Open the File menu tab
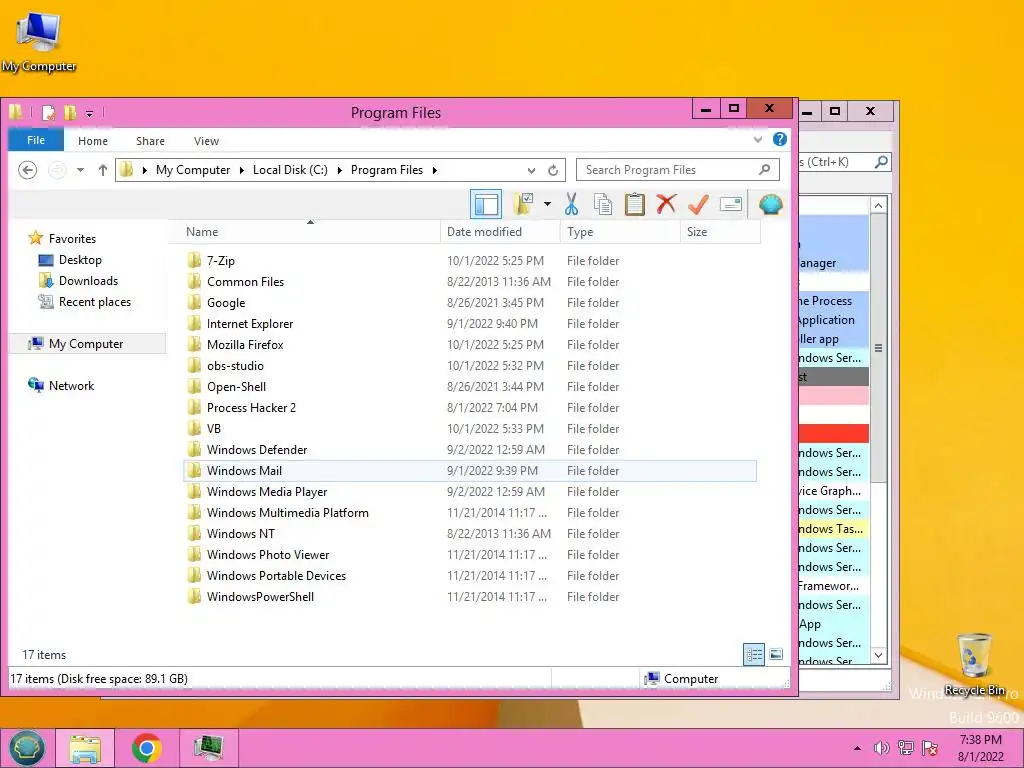This screenshot has height=768, width=1024. pos(36,140)
